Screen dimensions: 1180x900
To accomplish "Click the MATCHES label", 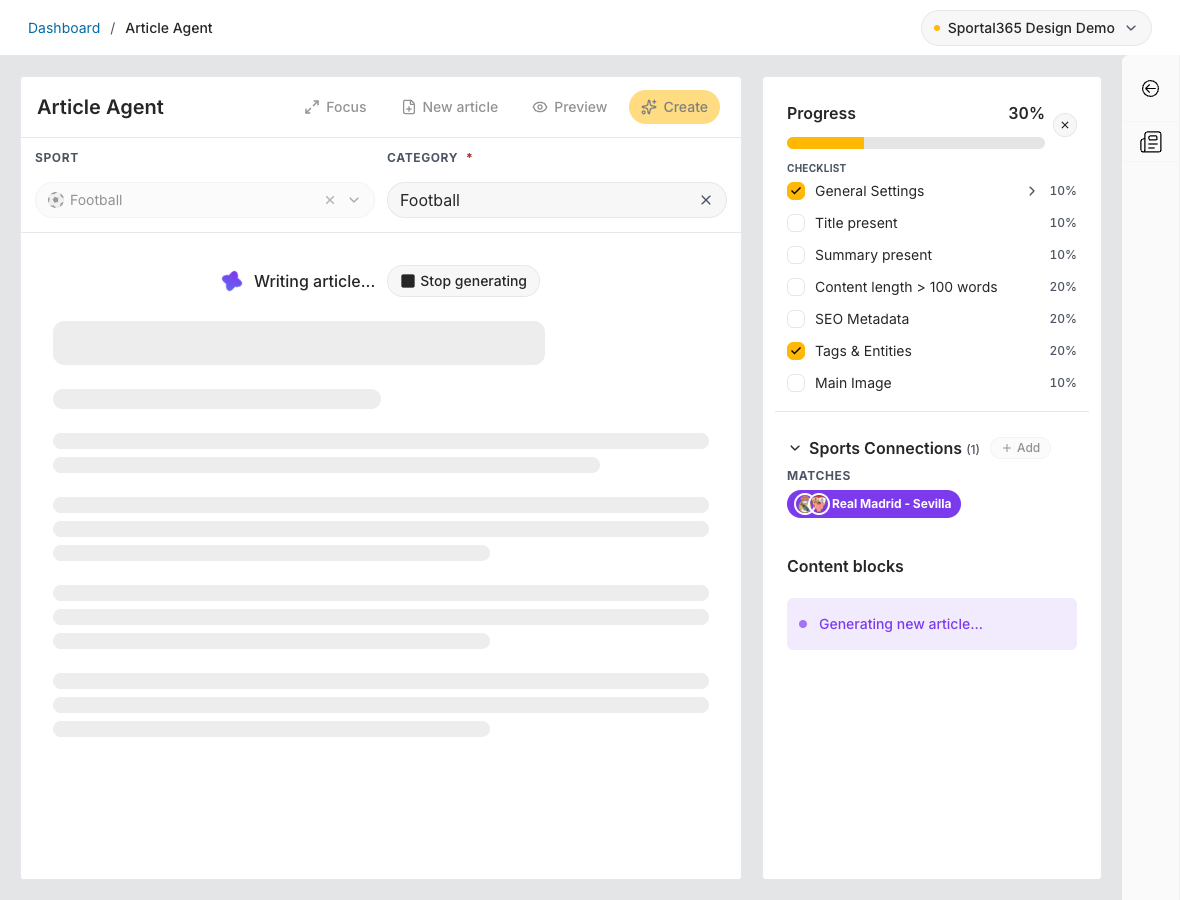I will (x=819, y=476).
